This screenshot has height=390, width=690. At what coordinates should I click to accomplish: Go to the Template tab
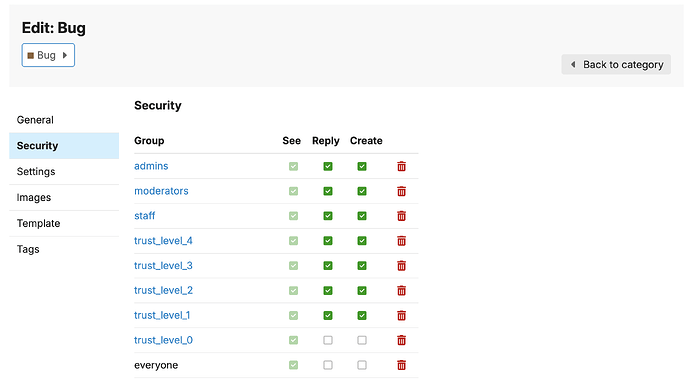[x=64, y=223]
